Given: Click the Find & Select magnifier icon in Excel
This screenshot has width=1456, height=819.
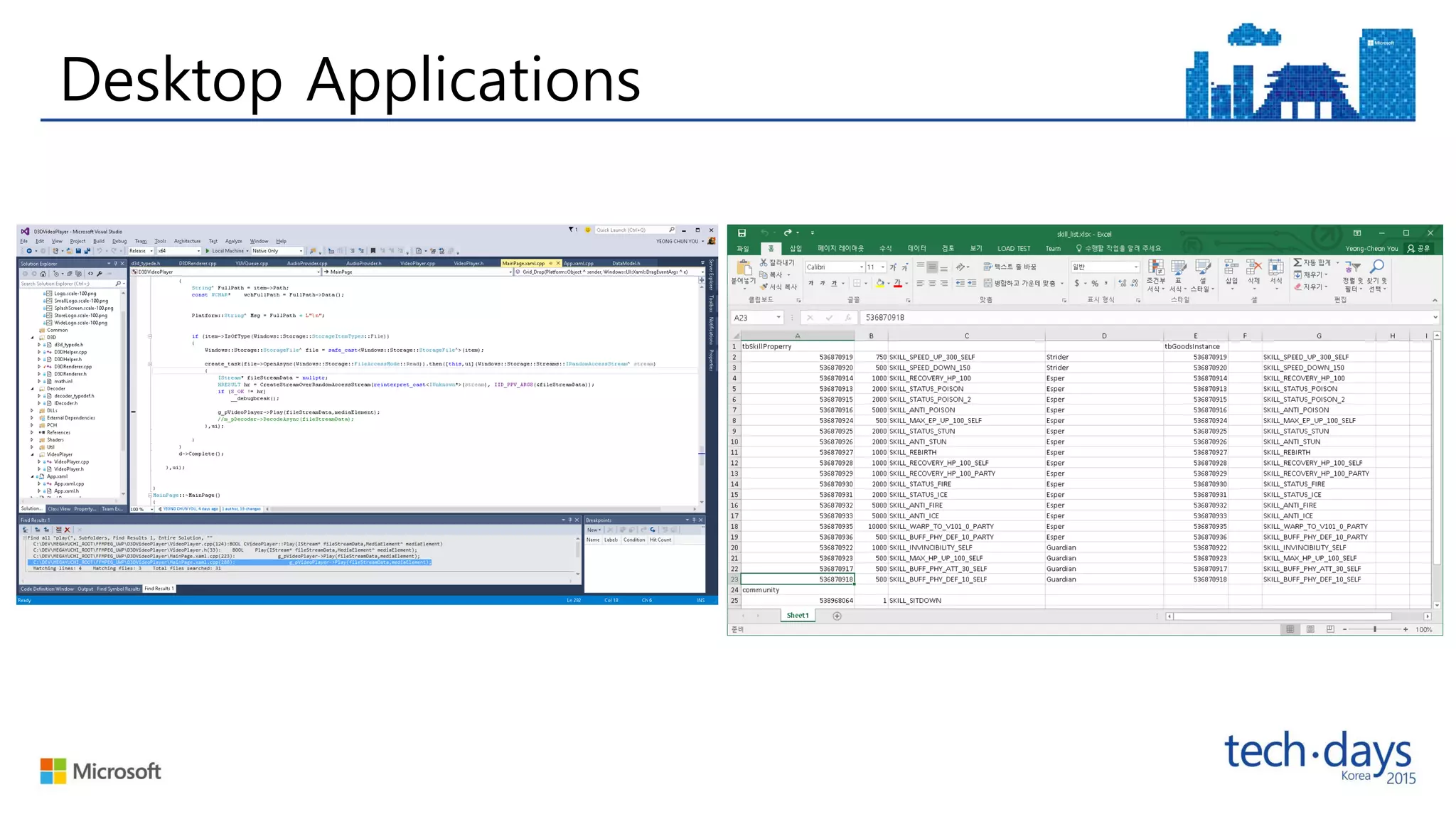Looking at the screenshot, I should (x=1377, y=267).
